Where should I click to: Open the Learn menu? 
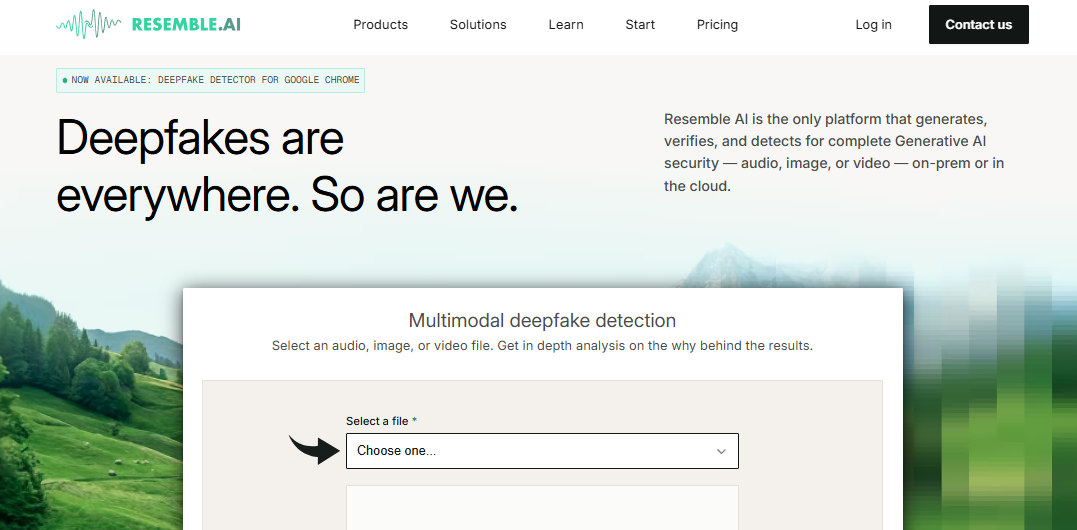pyautogui.click(x=566, y=25)
